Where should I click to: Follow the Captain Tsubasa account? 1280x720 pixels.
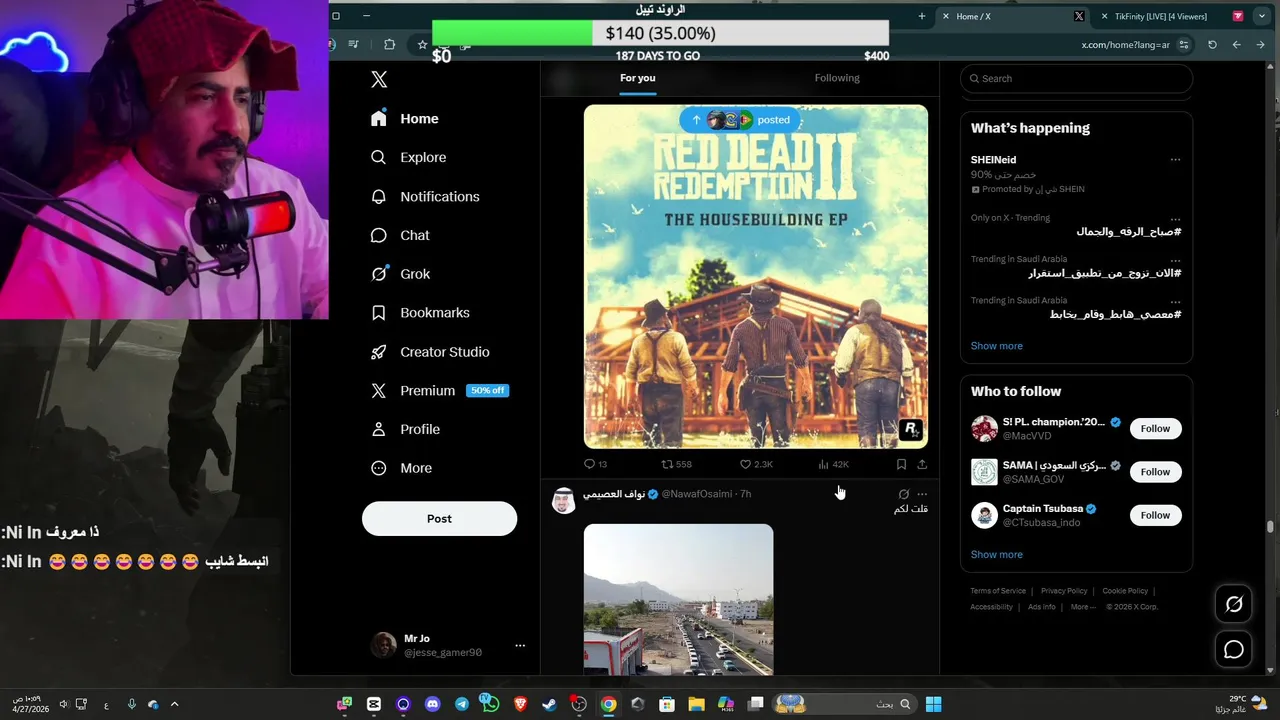pos(1155,516)
